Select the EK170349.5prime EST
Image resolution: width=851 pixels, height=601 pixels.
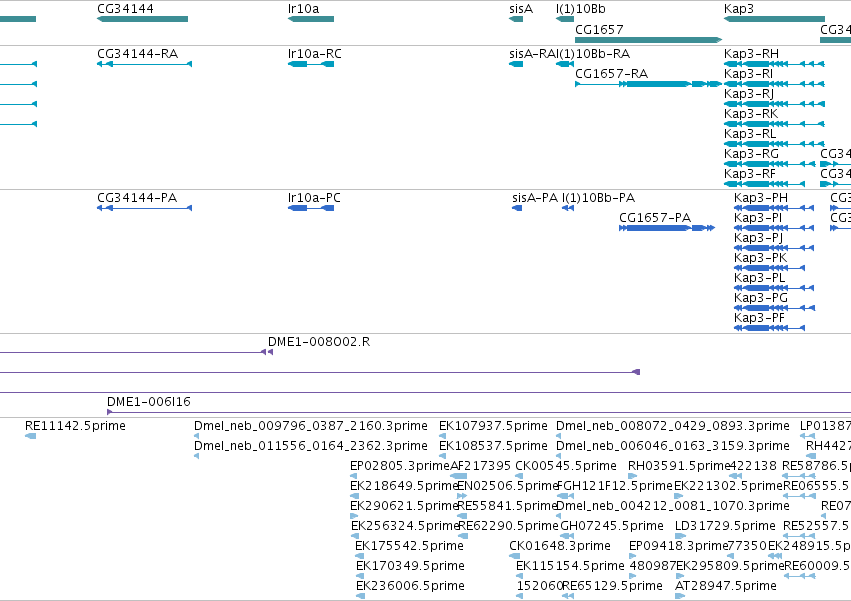point(360,576)
